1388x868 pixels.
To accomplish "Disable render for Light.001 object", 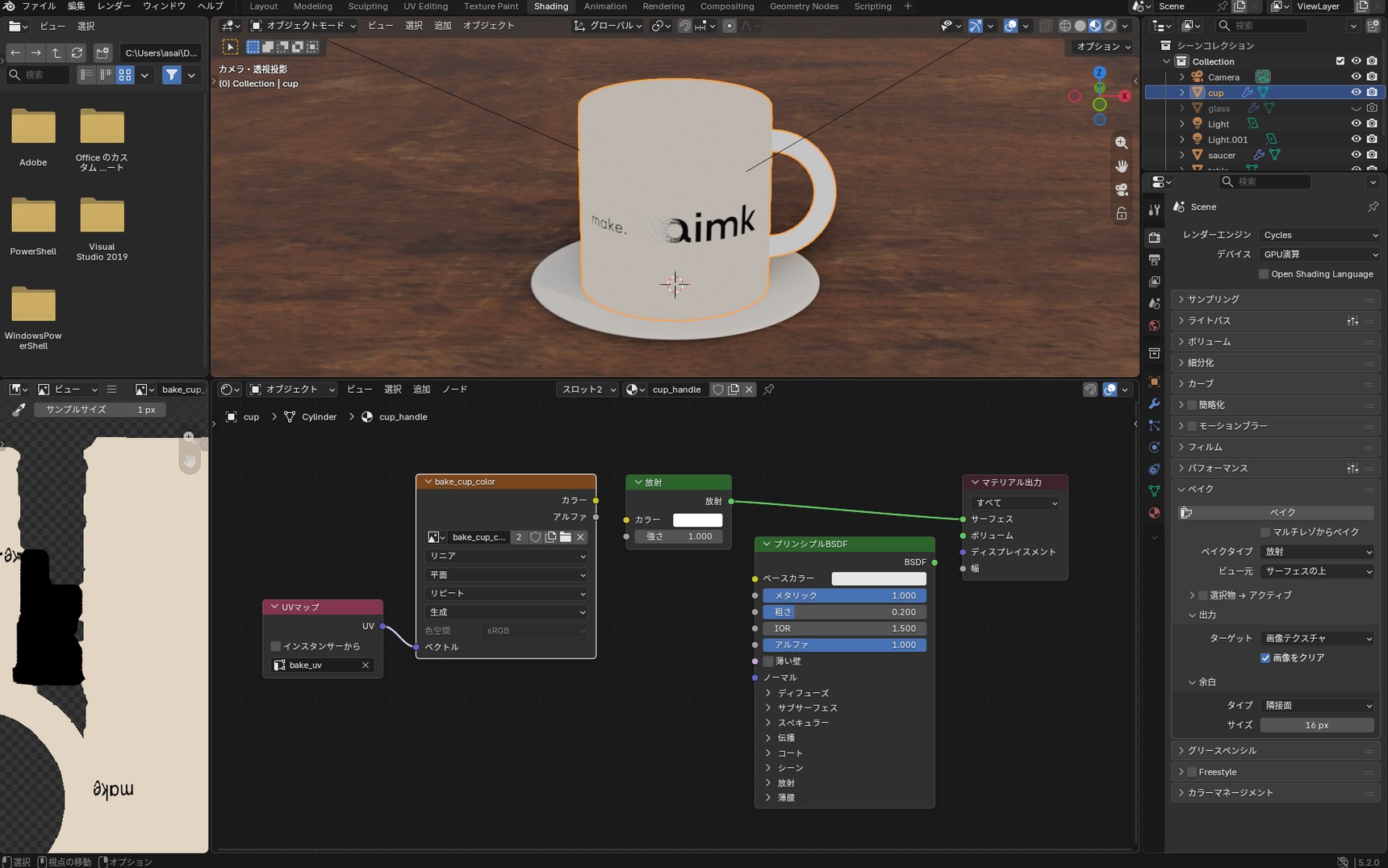I will click(1372, 140).
